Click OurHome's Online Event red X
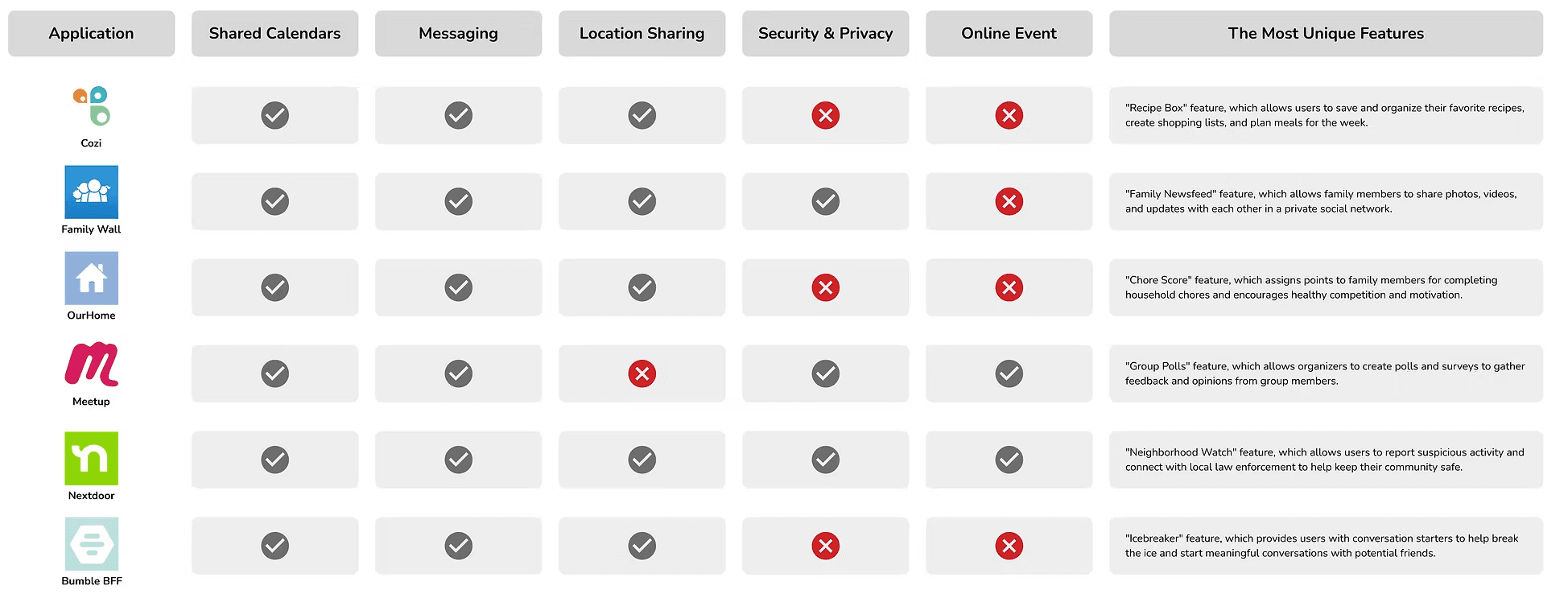Screen dimensions: 1568x594 point(1009,288)
